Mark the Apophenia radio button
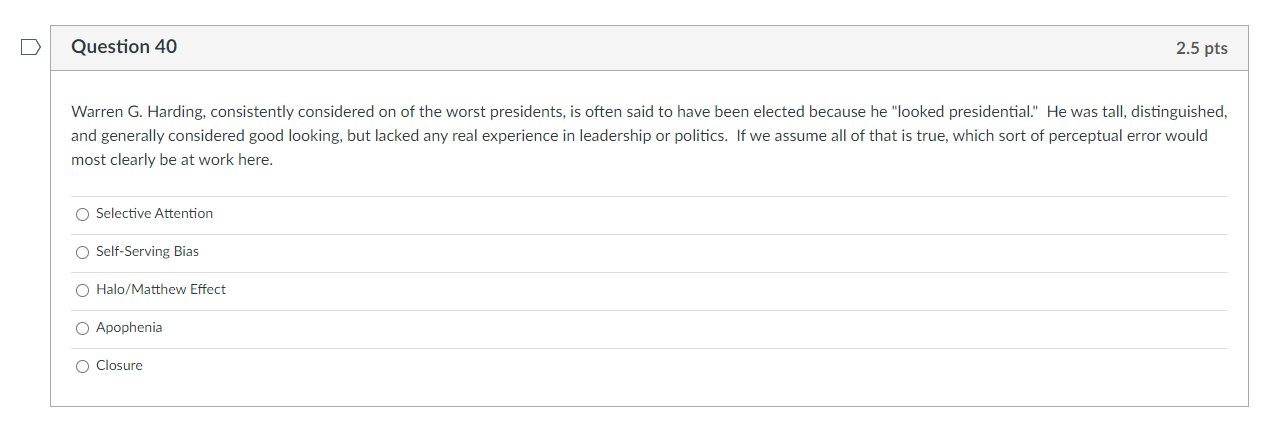 click(x=82, y=328)
